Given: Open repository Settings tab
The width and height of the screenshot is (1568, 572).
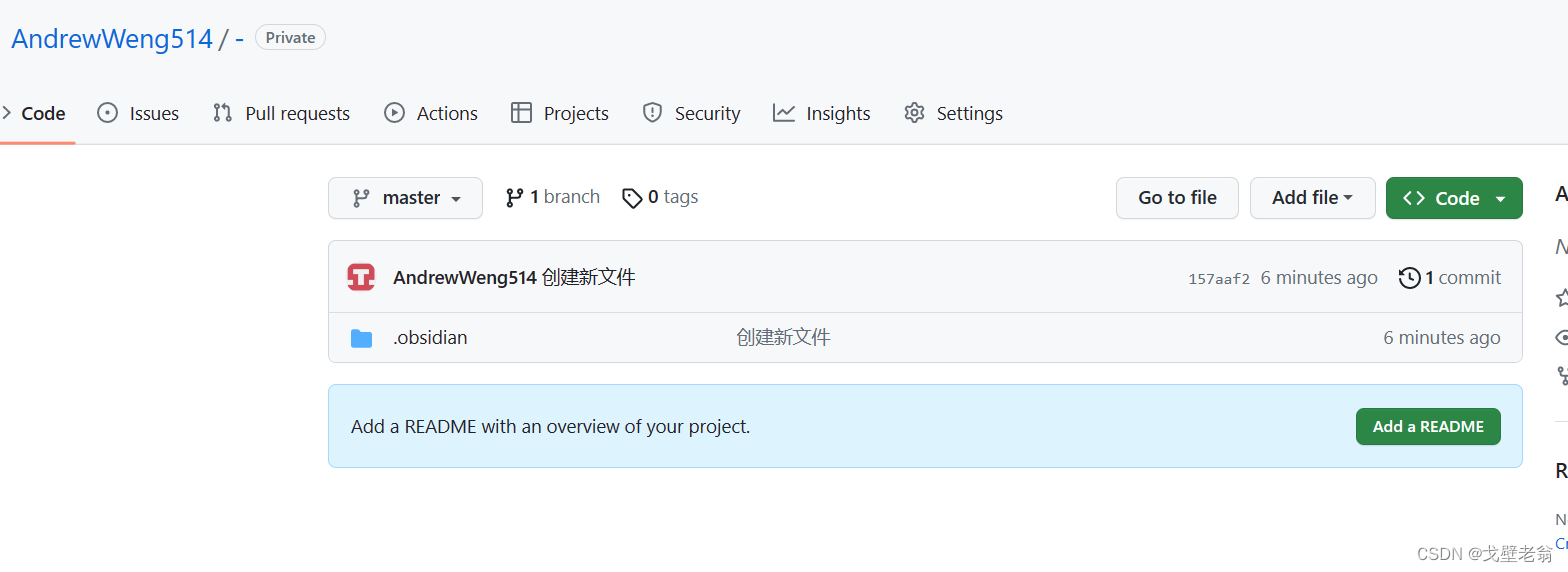Looking at the screenshot, I should 953,113.
